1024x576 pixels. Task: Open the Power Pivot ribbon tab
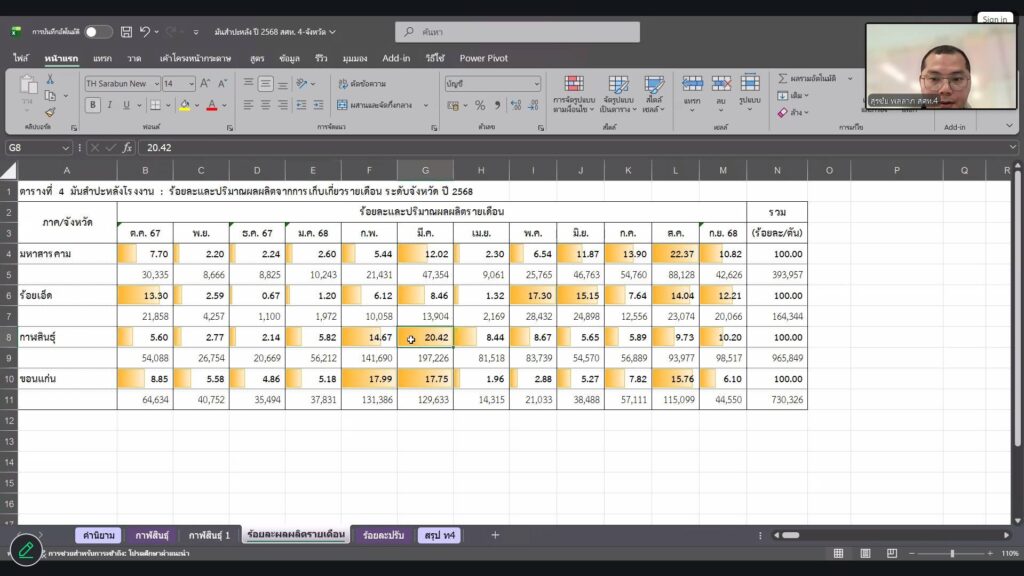click(484, 58)
